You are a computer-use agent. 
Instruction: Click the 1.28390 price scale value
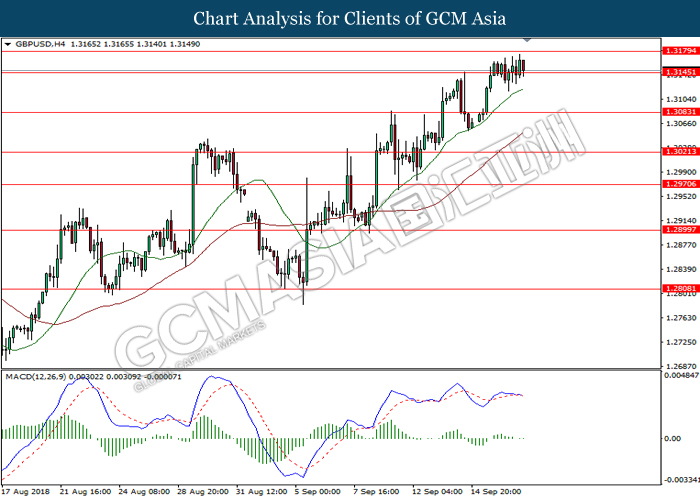[681, 269]
